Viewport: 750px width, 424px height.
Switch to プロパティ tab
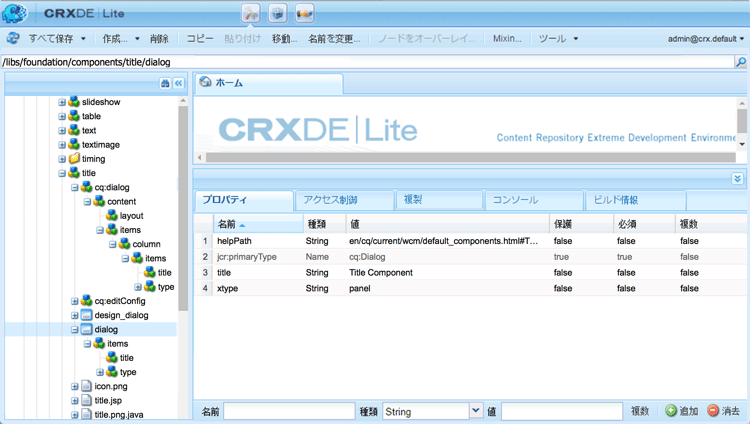point(244,200)
